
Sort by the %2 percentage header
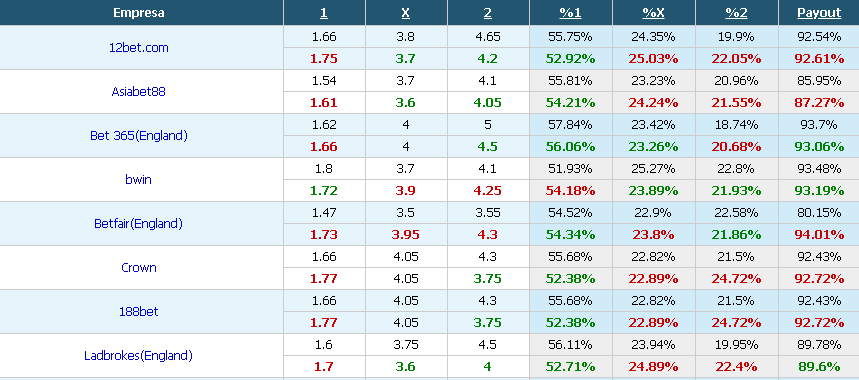coord(736,13)
